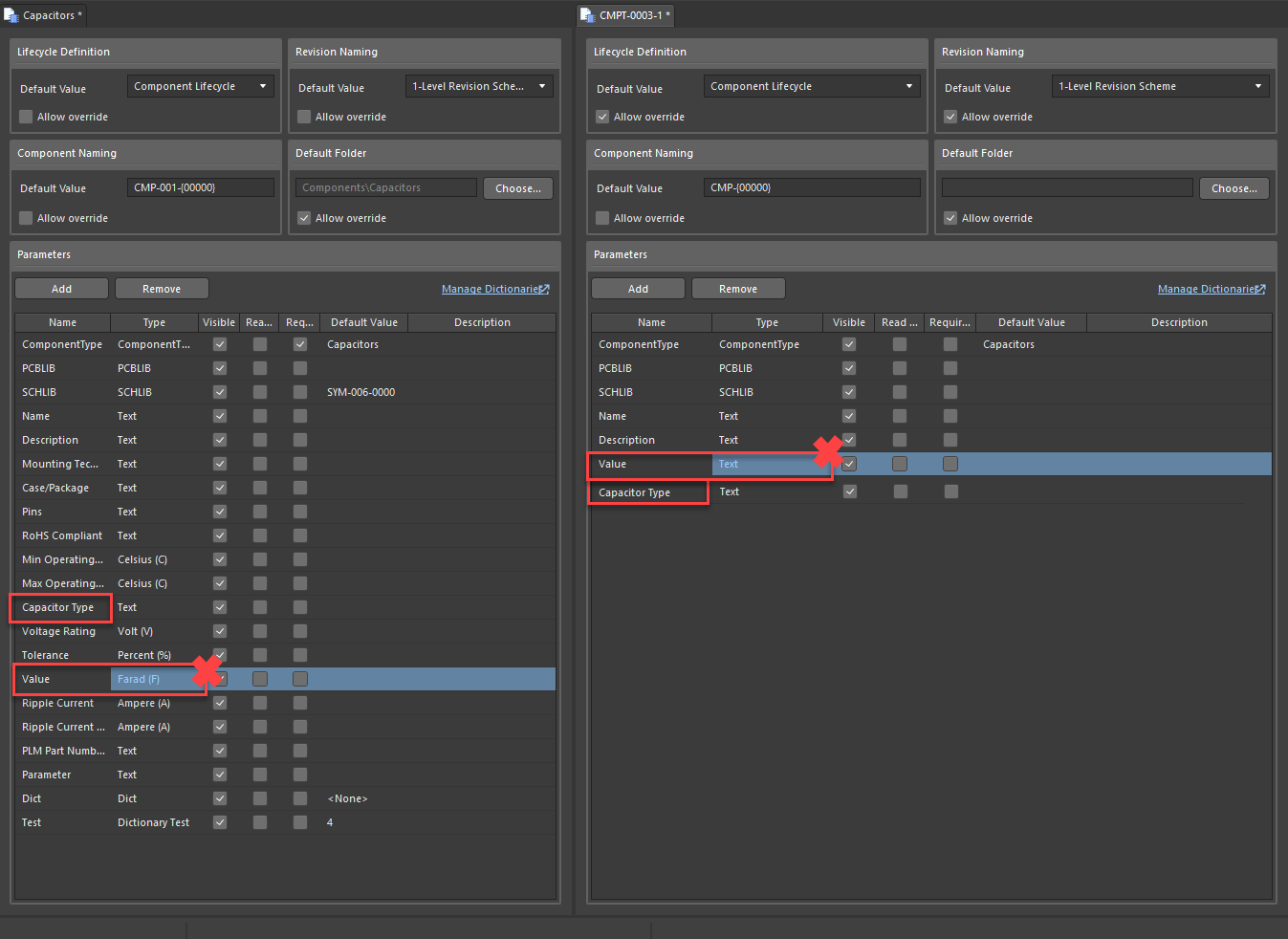
Task: Edit CMP-{00000} naming field
Action: [812, 187]
